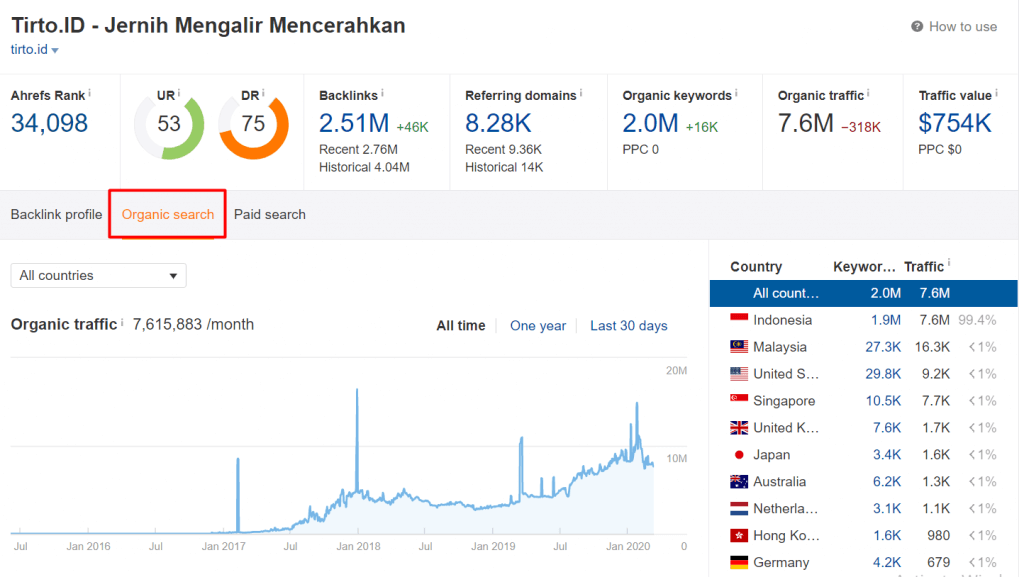Click the Hong Kong flag icon

(739, 535)
